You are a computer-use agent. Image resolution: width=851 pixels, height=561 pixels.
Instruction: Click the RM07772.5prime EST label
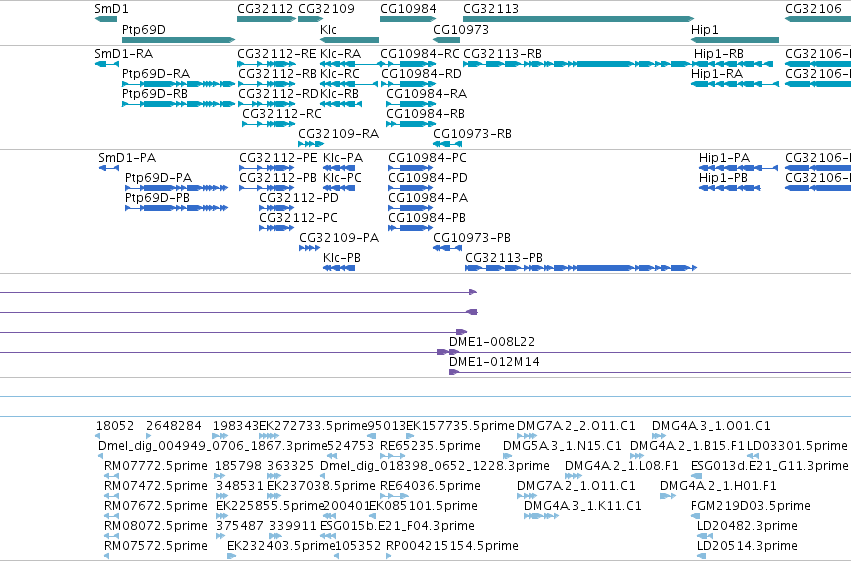[x=156, y=466]
